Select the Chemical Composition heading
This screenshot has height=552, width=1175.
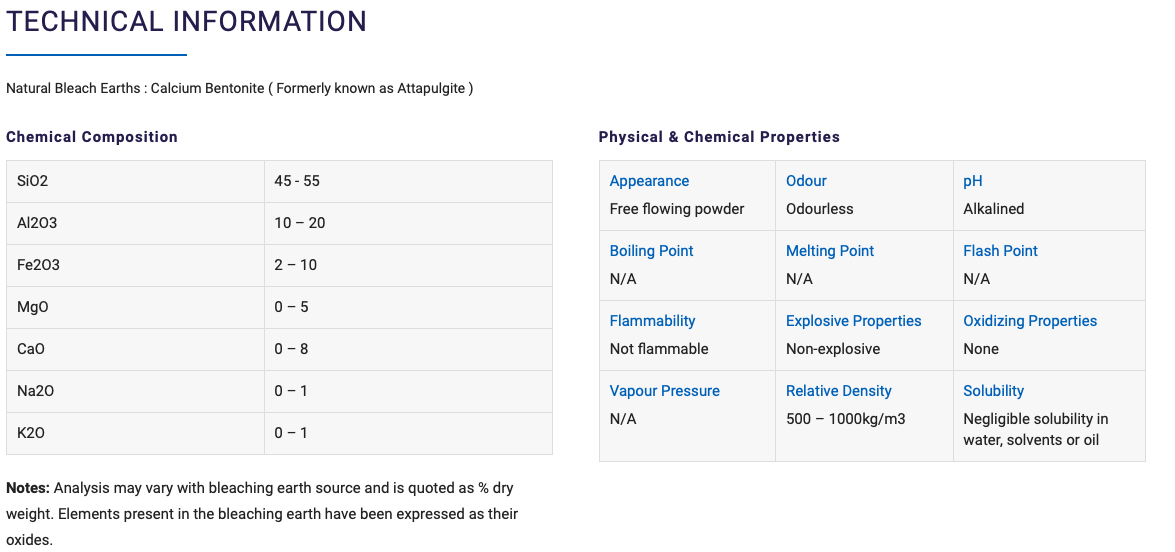coord(91,137)
